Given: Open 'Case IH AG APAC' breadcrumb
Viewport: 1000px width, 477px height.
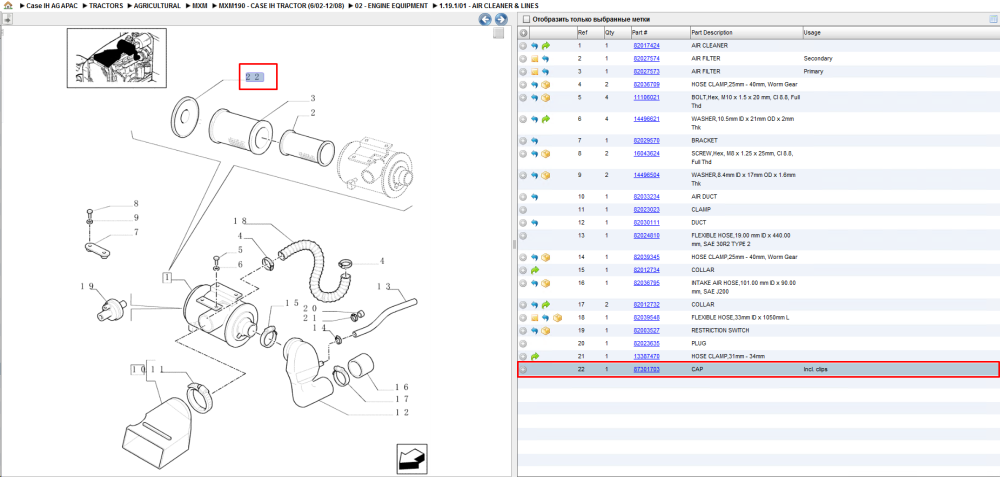Looking at the screenshot, I should click(x=52, y=5).
